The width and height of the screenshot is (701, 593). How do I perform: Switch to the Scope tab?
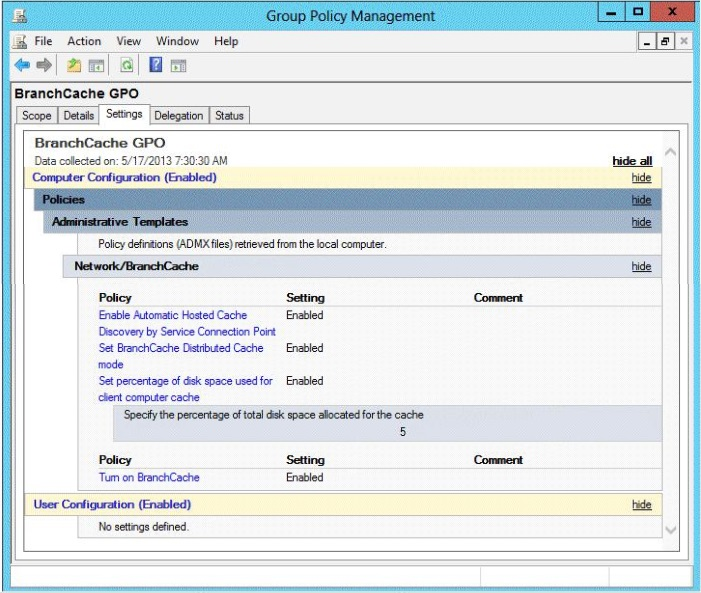point(37,115)
